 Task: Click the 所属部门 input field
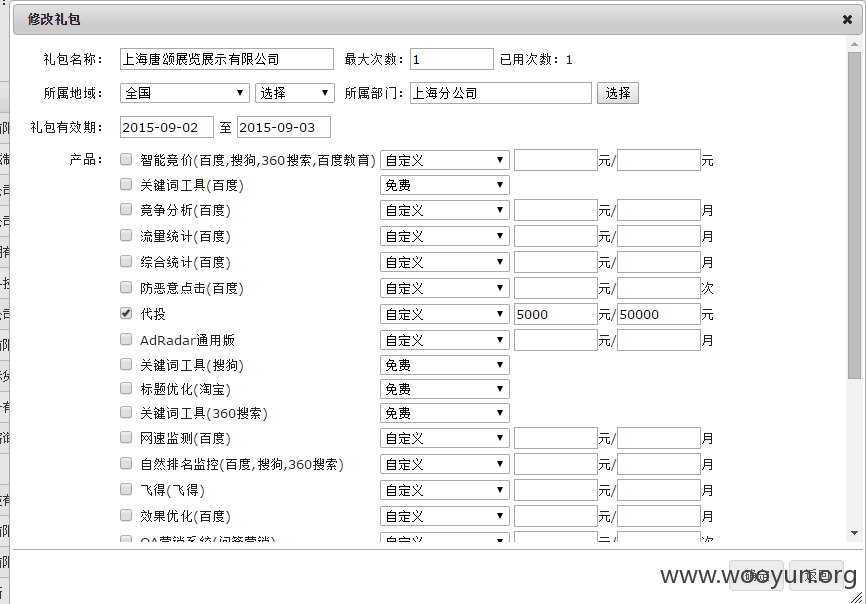pyautogui.click(x=500, y=93)
